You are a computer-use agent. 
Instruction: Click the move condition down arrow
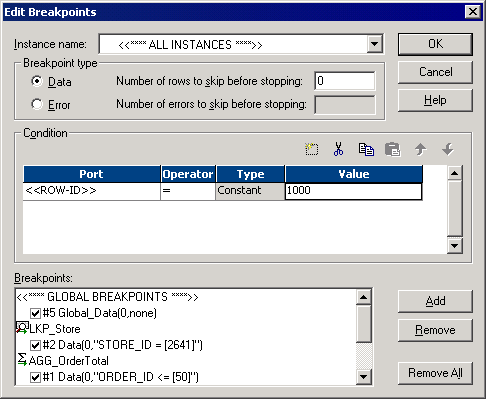447,149
